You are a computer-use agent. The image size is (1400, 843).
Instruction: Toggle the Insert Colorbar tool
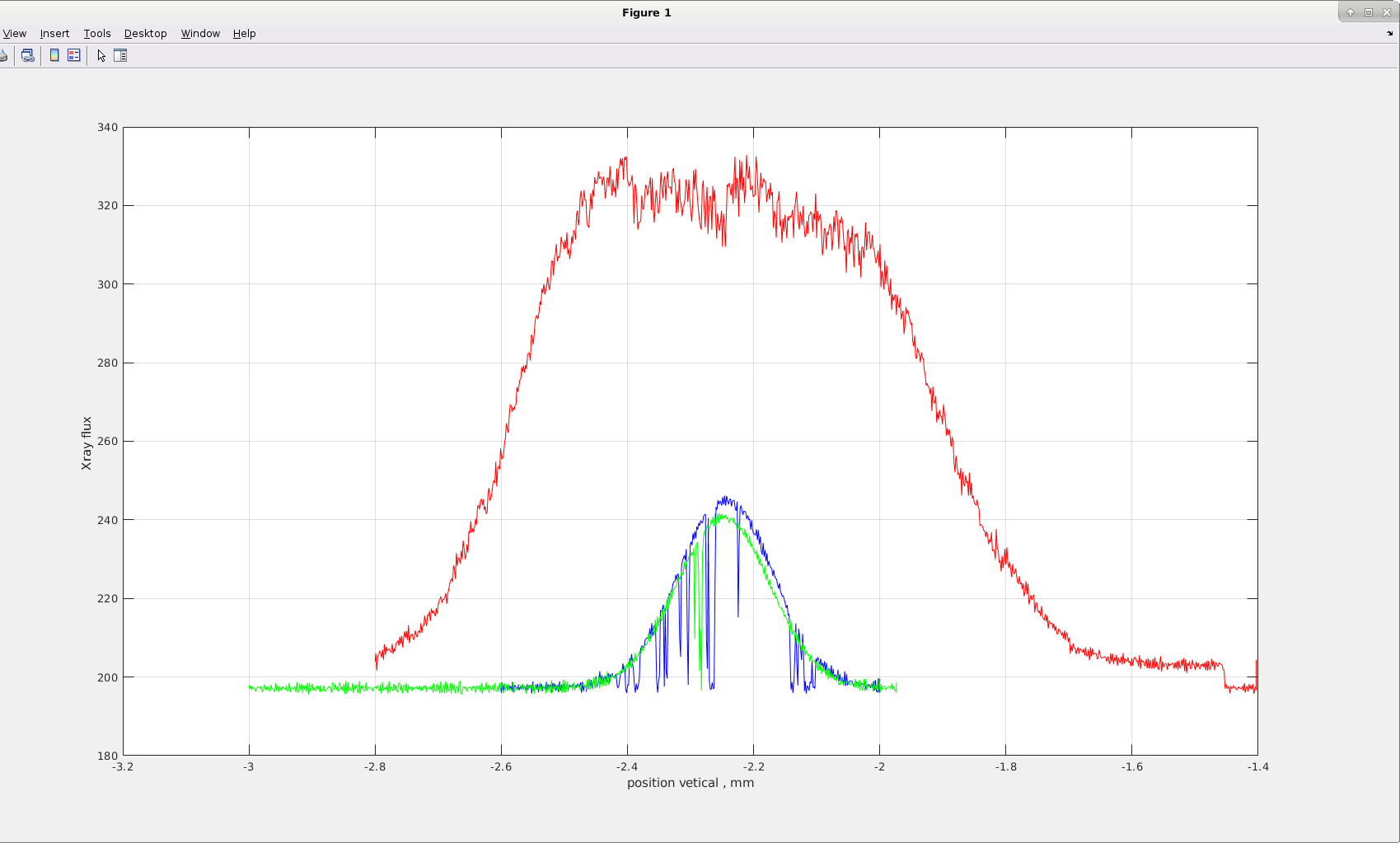[54, 56]
